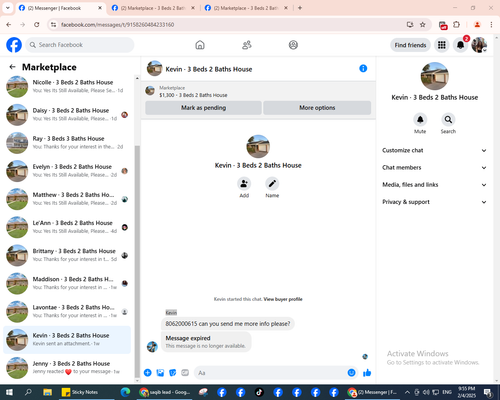Open Brittany's conversation
The image size is (500, 400).
[67, 255]
